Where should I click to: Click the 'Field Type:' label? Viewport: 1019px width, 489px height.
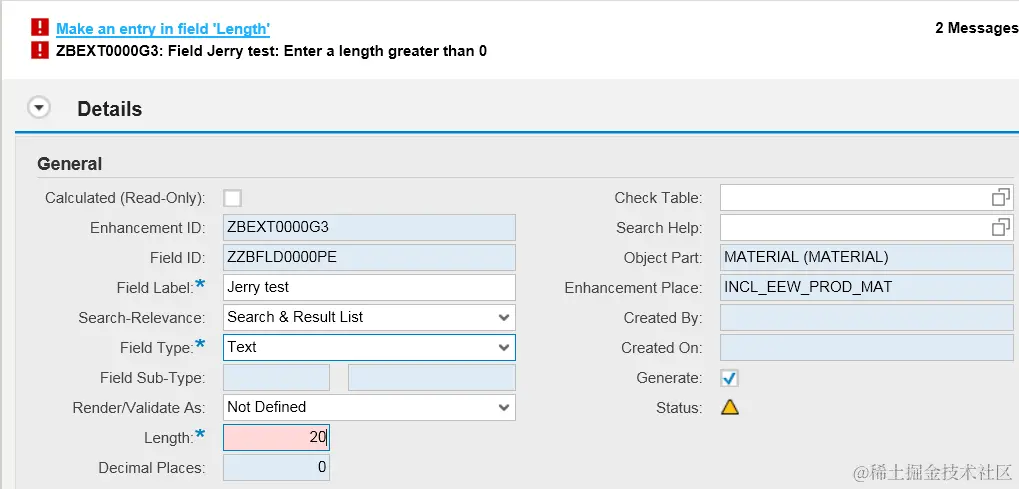coord(156,348)
